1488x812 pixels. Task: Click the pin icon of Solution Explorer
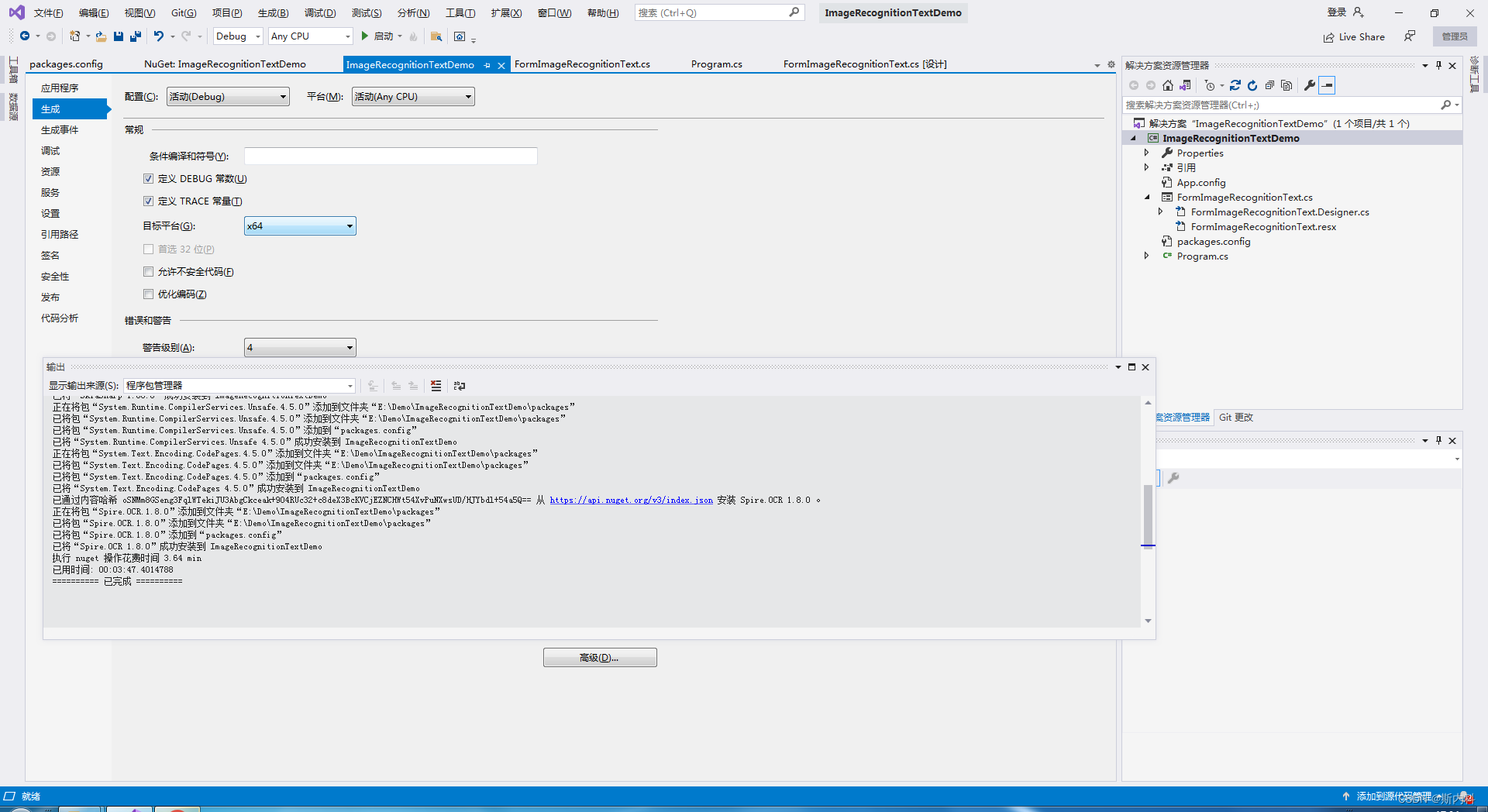1438,65
